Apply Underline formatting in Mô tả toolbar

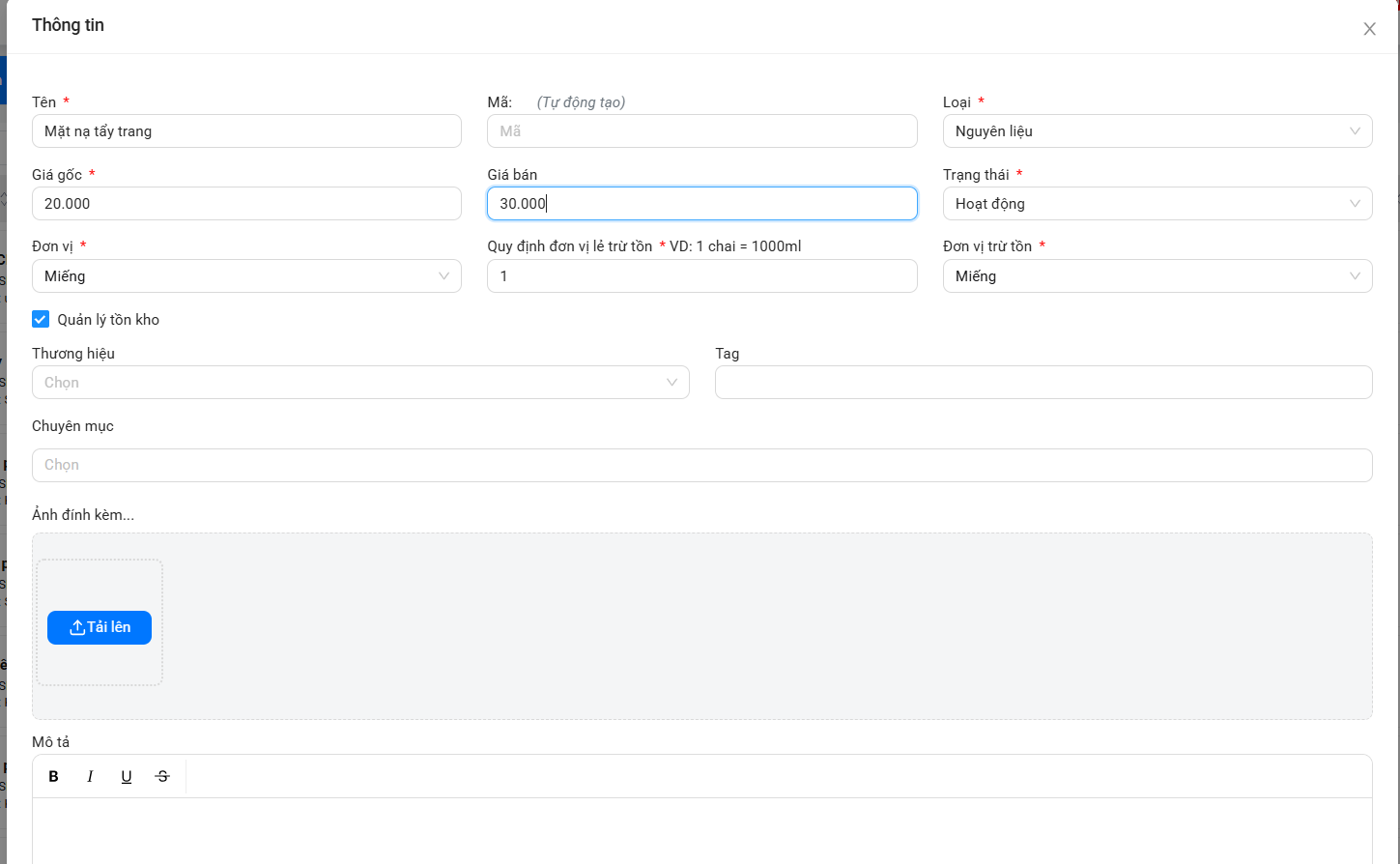pyautogui.click(x=127, y=776)
